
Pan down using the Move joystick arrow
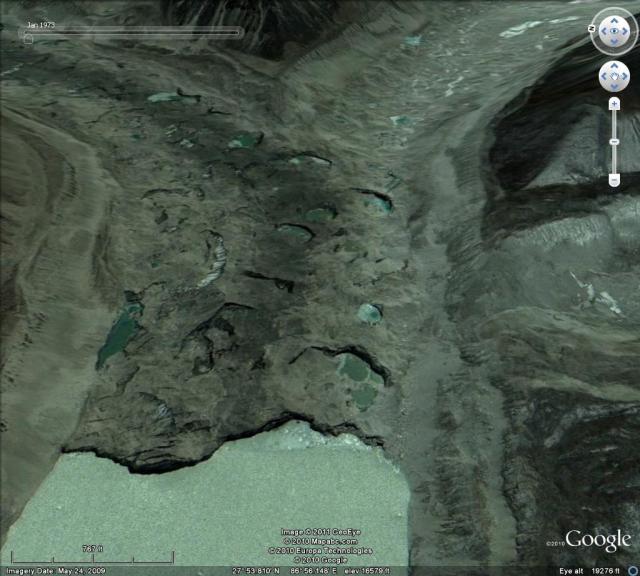[614, 87]
